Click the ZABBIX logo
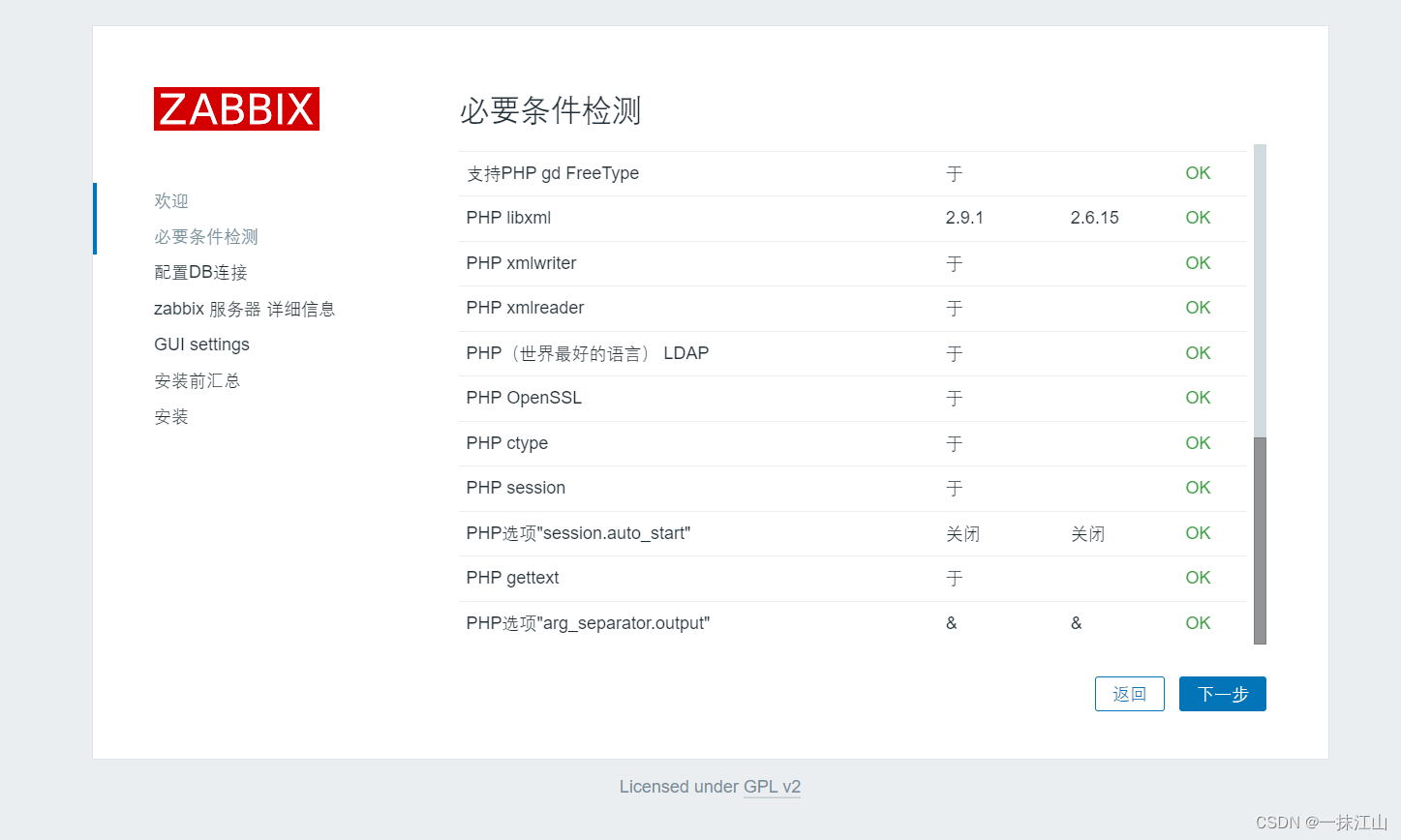The image size is (1401, 840). [x=236, y=109]
